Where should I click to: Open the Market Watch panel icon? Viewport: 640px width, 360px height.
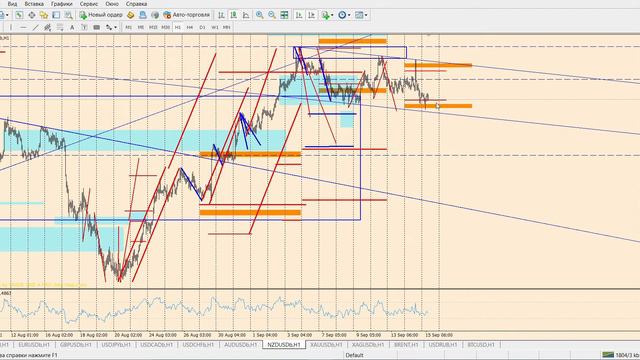[x=19, y=15]
